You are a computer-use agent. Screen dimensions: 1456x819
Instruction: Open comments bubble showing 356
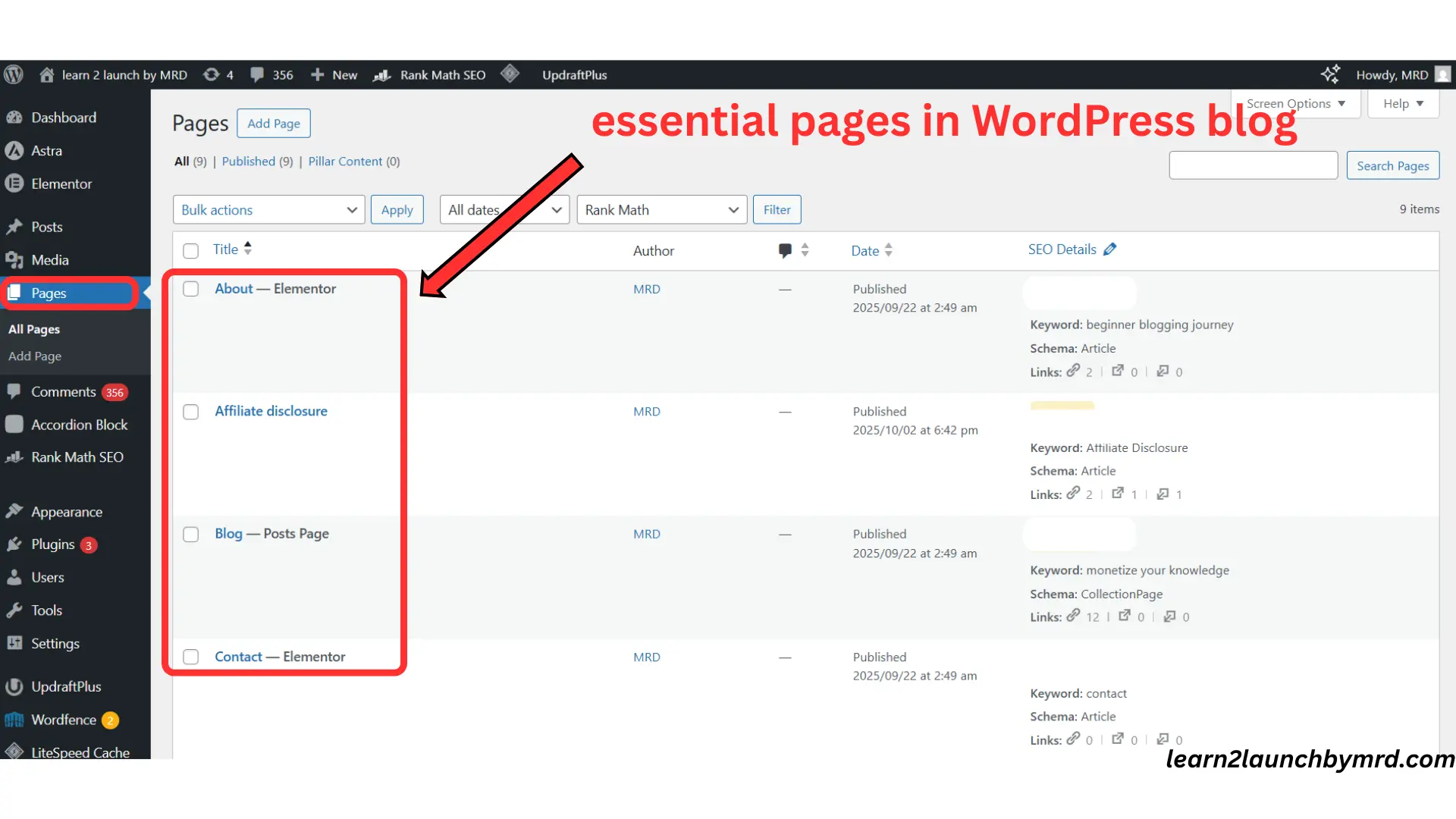(x=257, y=74)
